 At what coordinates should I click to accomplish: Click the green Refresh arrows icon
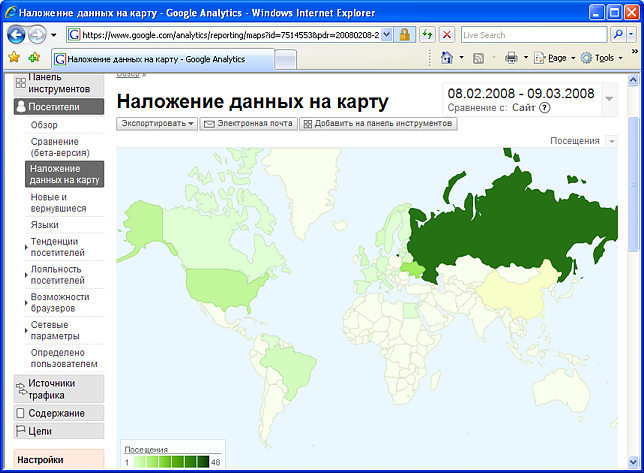(428, 35)
